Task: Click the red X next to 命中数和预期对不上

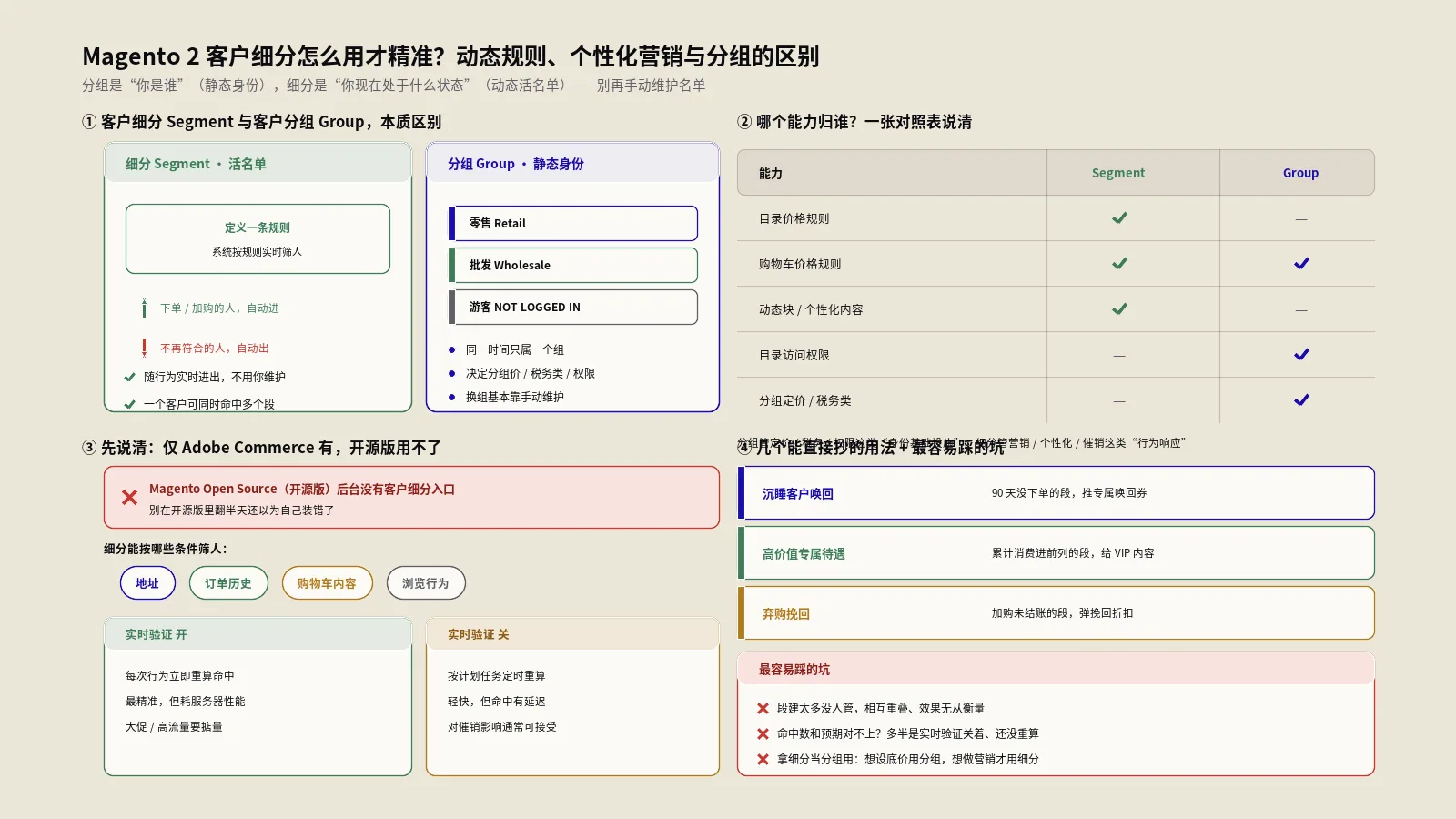Action: point(763,733)
